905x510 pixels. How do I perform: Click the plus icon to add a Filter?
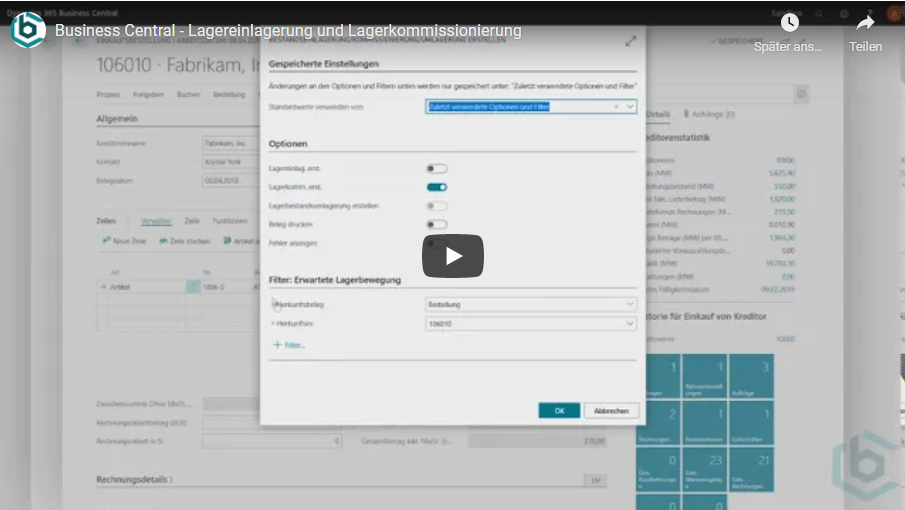pyautogui.click(x=277, y=344)
